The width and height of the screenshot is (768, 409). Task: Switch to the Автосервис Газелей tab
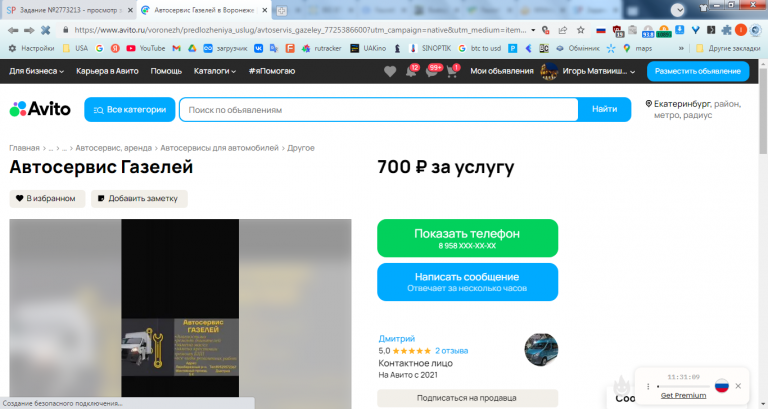click(204, 10)
